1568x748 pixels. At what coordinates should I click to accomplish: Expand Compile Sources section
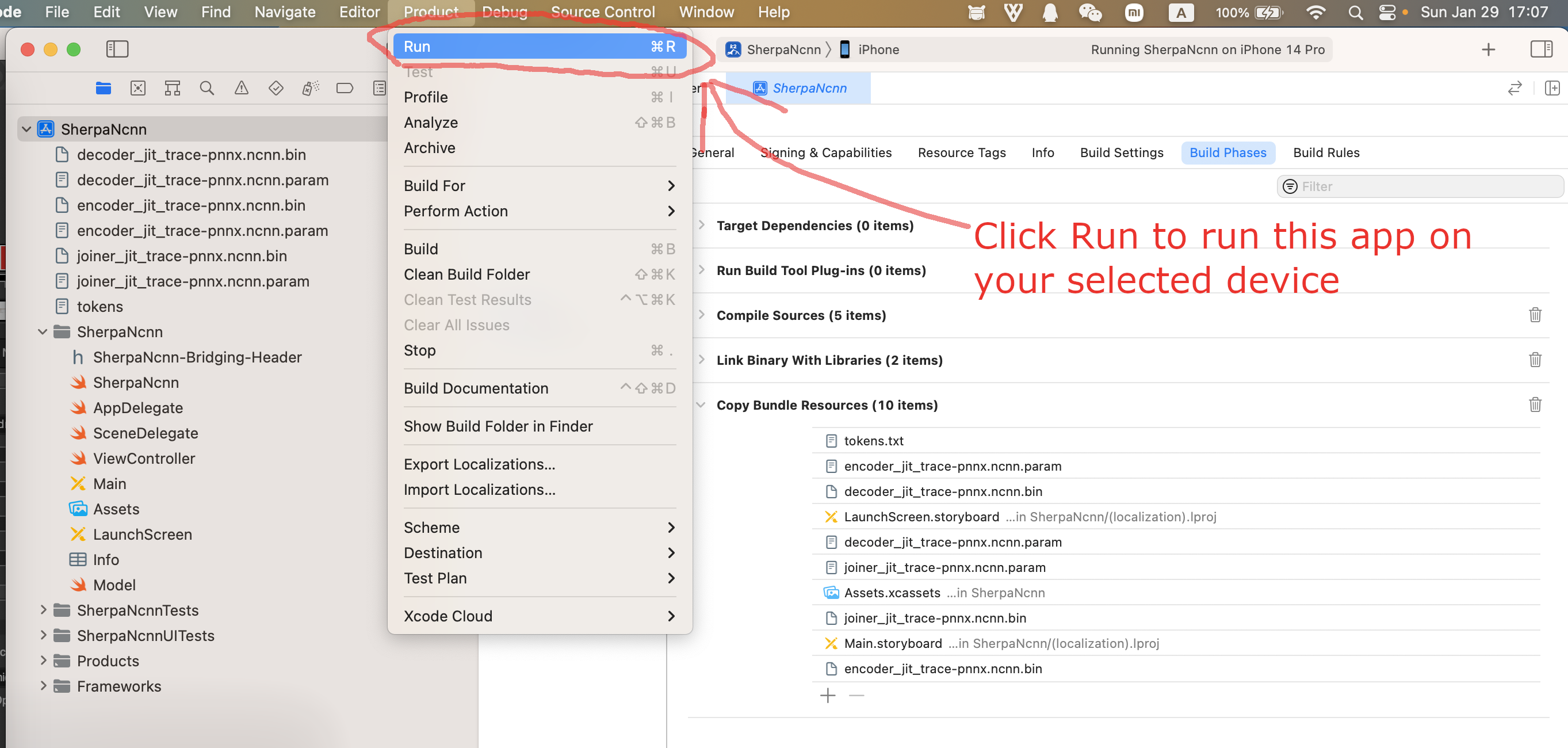click(702, 315)
